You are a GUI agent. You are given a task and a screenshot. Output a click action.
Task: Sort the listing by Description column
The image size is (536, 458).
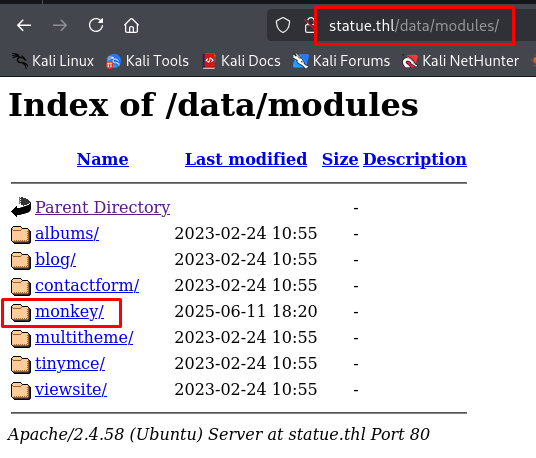coord(415,159)
